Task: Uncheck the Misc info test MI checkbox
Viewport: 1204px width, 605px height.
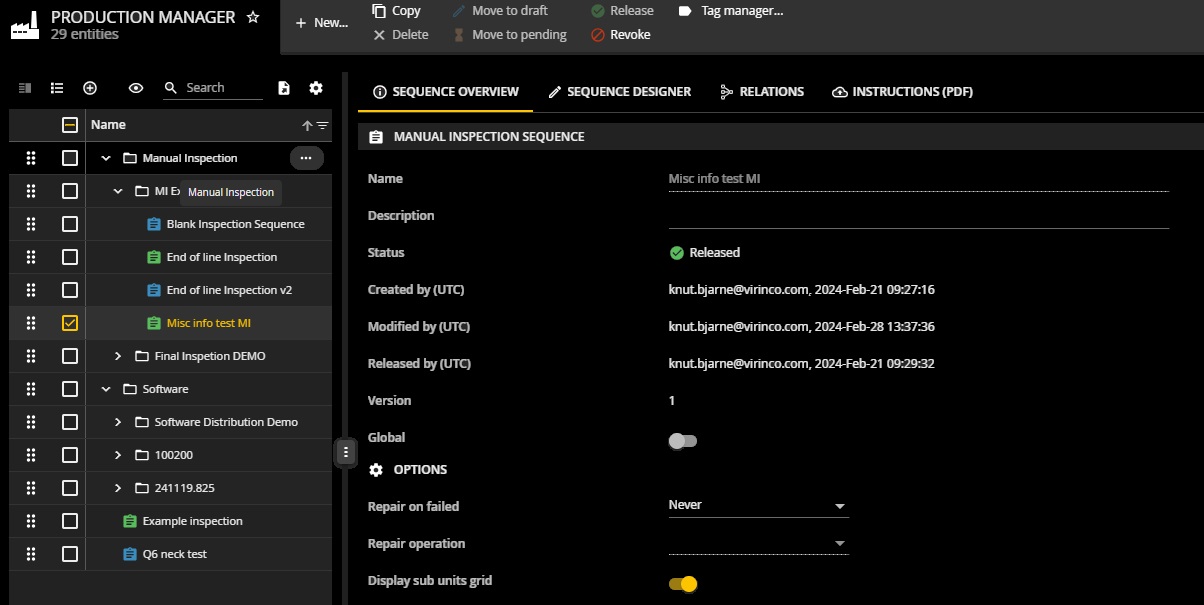Action: 70,323
